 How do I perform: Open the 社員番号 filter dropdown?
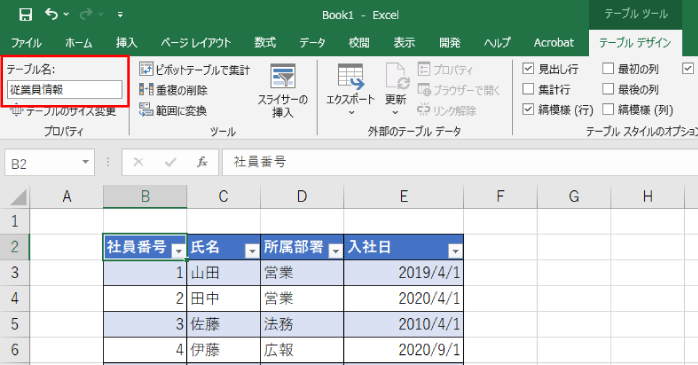click(x=179, y=251)
